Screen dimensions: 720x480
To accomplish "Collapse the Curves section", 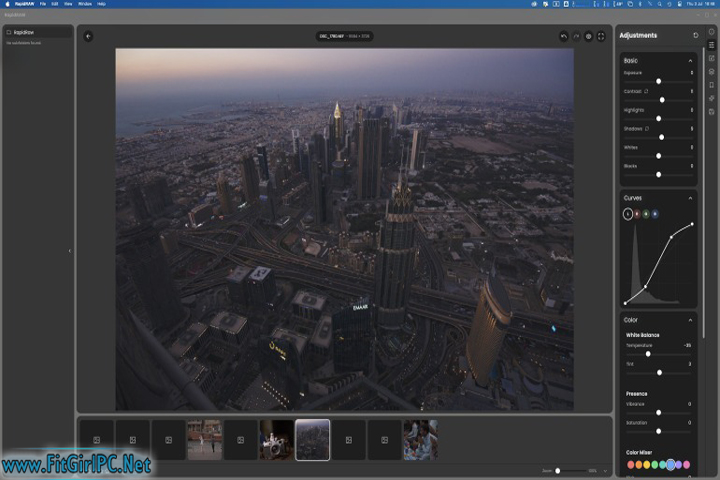I will [x=690, y=198].
